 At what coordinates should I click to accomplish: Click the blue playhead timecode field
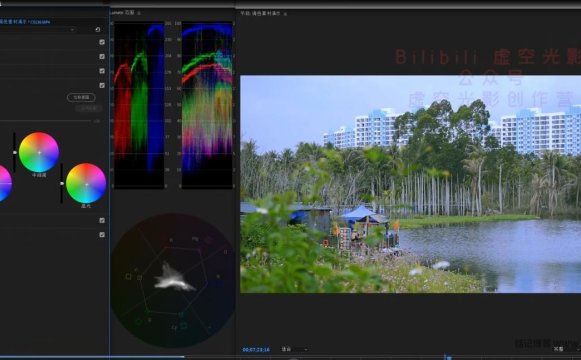[x=256, y=350]
